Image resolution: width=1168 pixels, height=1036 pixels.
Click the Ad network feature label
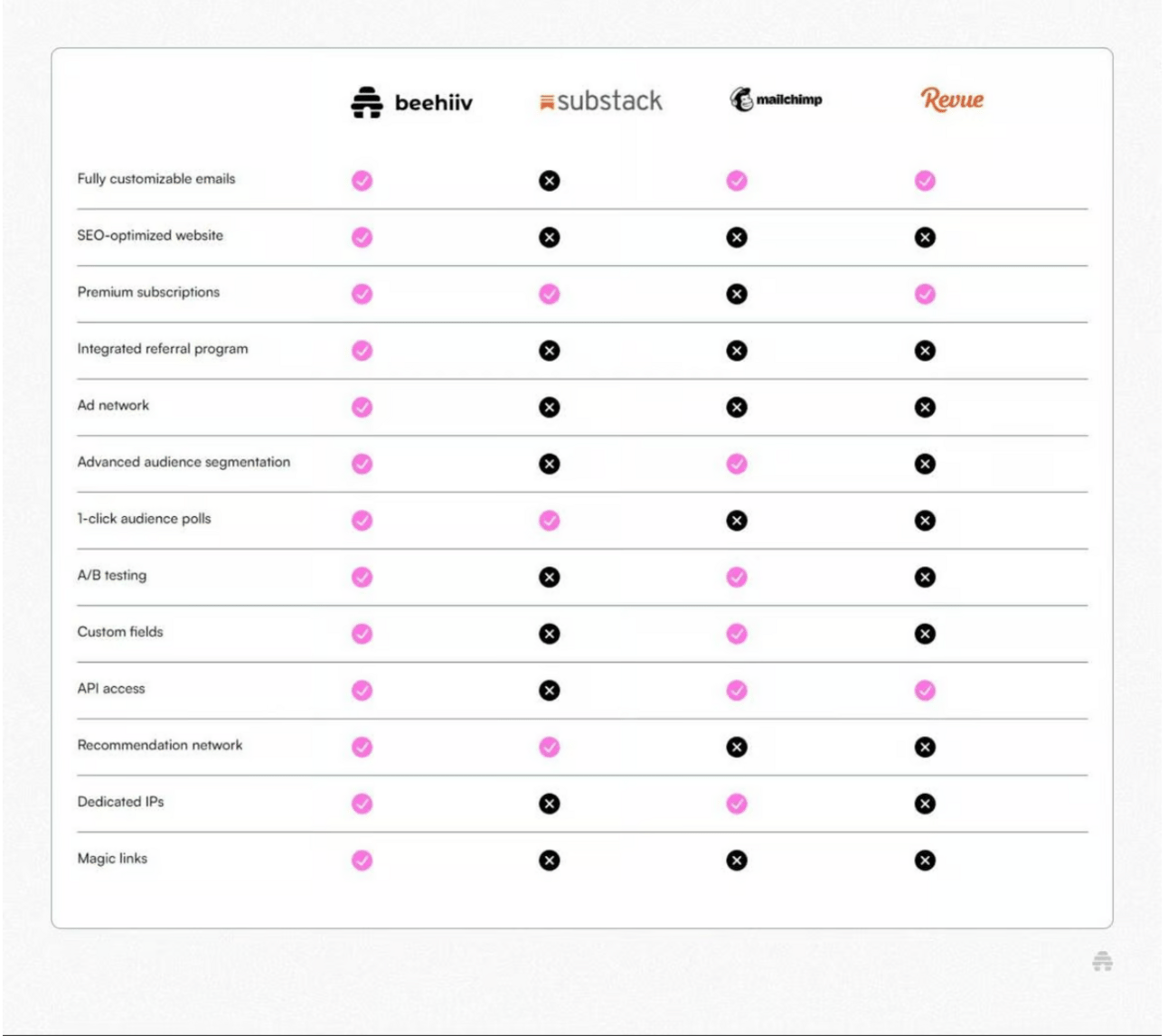tap(113, 405)
